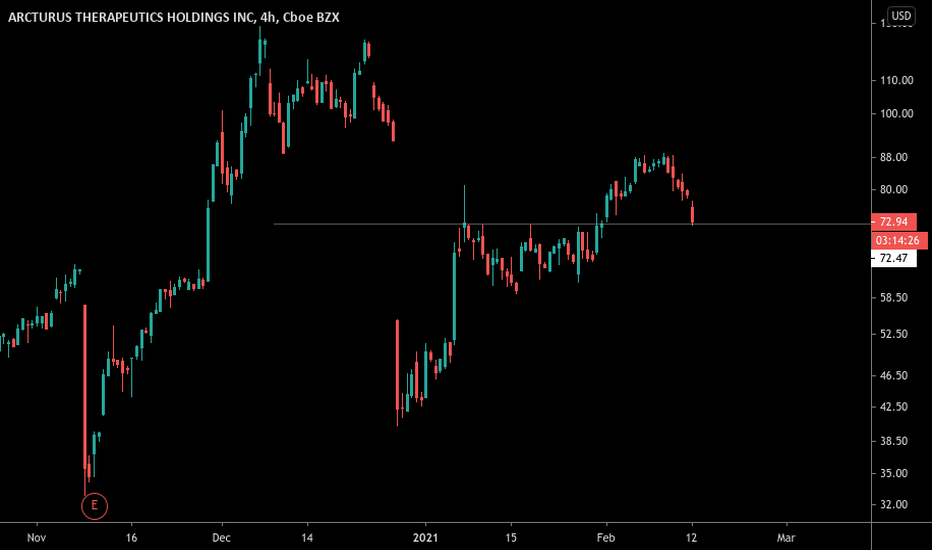The image size is (932, 550).
Task: Click the 38.50 price axis label
Action: pos(893,441)
